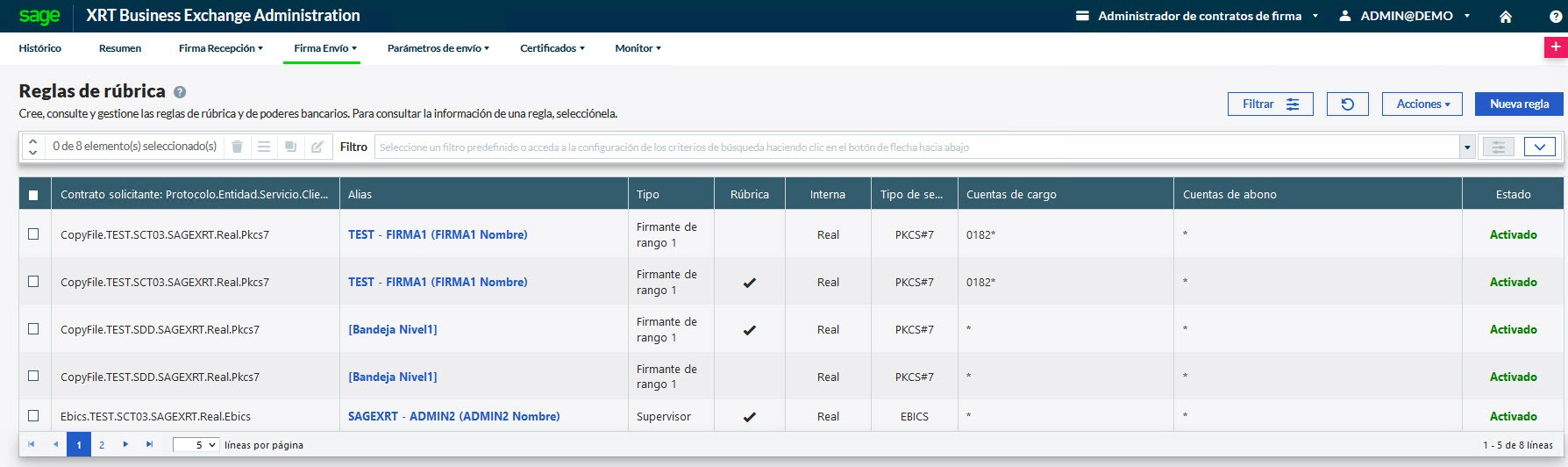Click the pencil edit icon in toolbar
1568x467 pixels.
click(317, 147)
